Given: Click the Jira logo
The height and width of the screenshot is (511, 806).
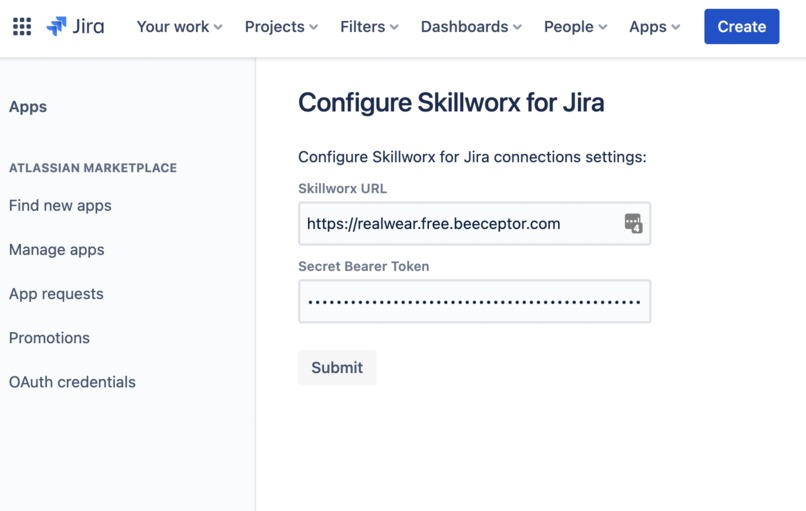Looking at the screenshot, I should [75, 26].
